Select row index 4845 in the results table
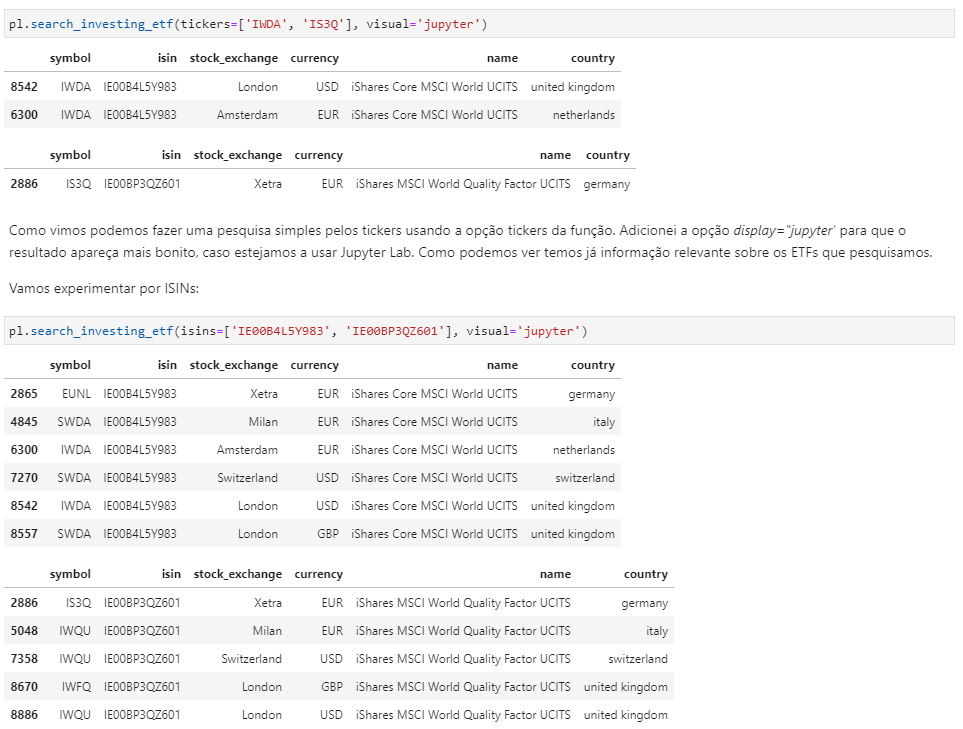 click(x=24, y=422)
